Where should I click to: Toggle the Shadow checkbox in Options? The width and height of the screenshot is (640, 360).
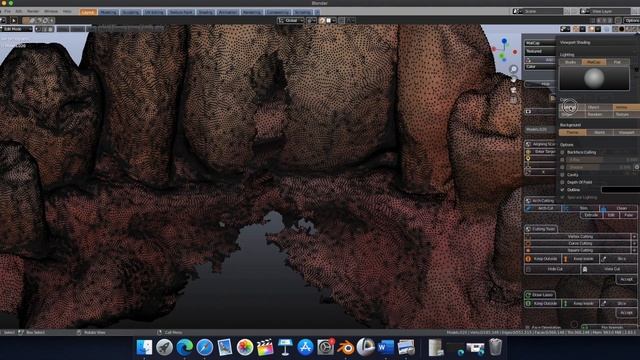click(562, 167)
